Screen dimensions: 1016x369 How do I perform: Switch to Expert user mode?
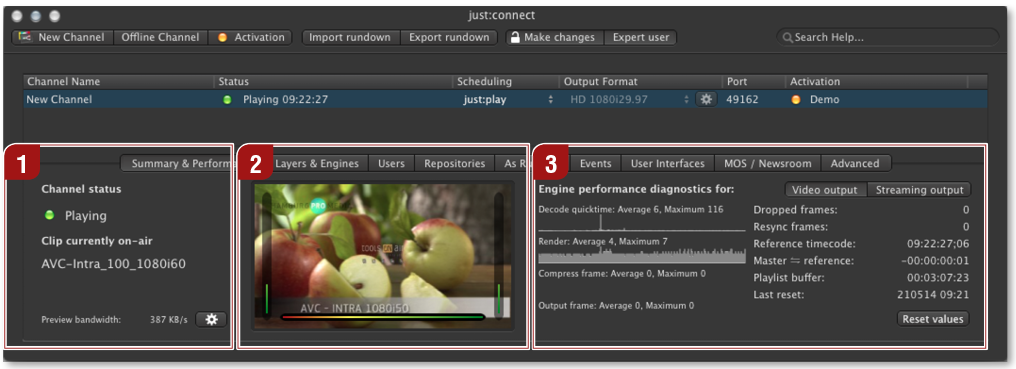coord(641,38)
